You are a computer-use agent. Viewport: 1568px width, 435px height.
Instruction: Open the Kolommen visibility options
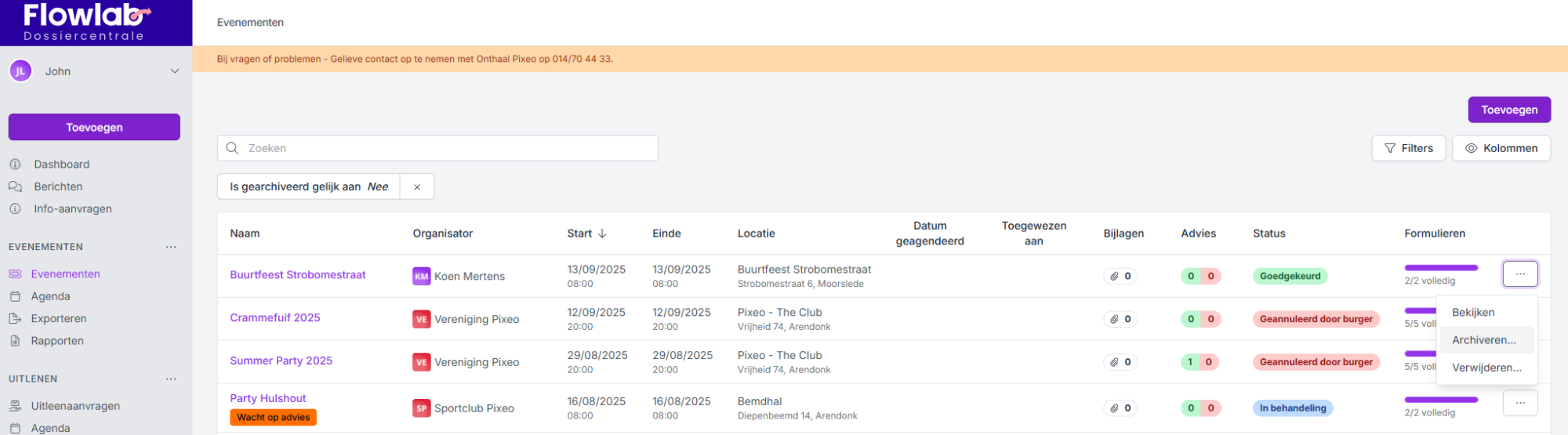1501,148
